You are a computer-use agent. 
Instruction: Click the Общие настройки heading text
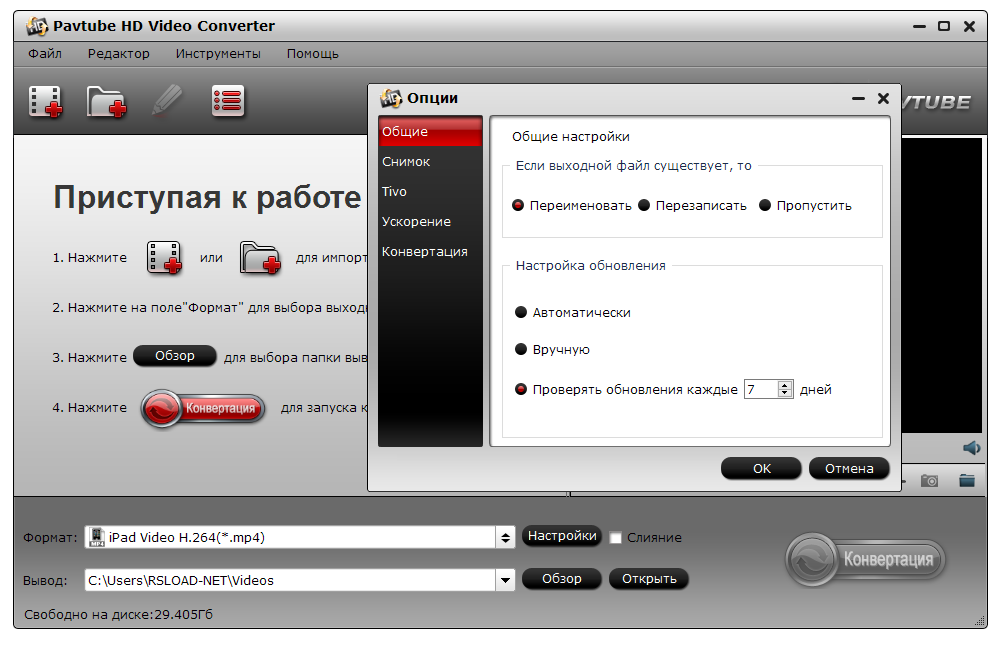click(x=571, y=137)
